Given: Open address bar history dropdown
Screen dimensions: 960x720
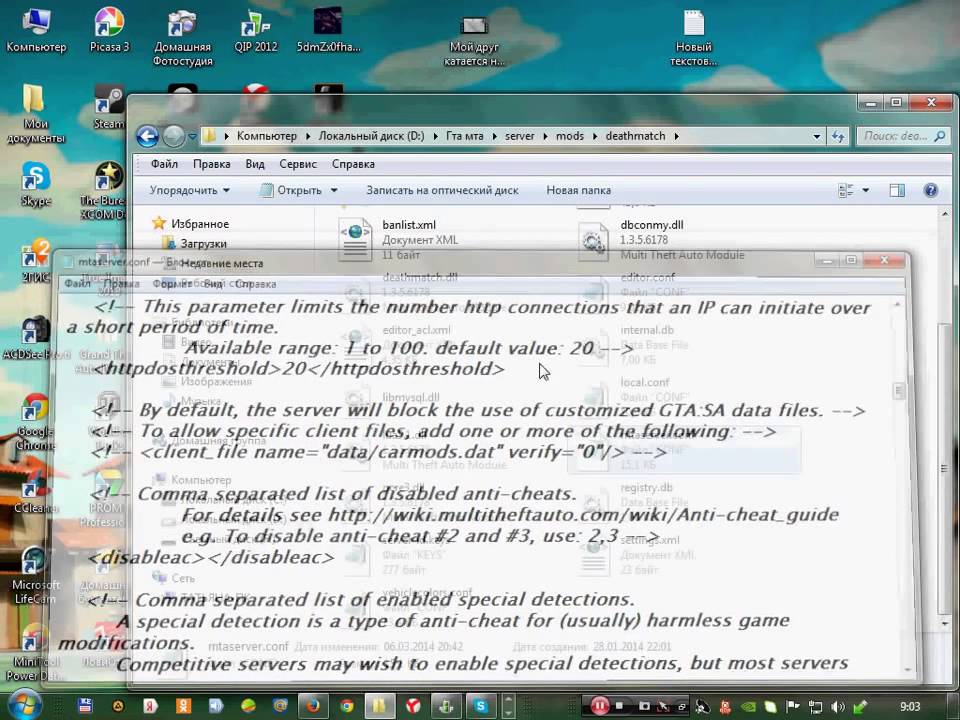Looking at the screenshot, I should point(817,137).
